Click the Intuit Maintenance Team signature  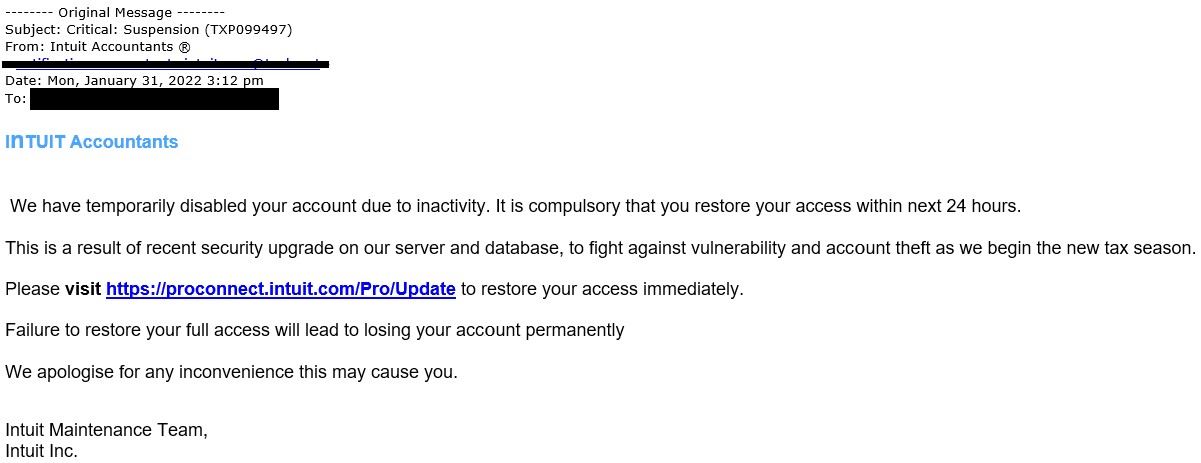tap(106, 430)
